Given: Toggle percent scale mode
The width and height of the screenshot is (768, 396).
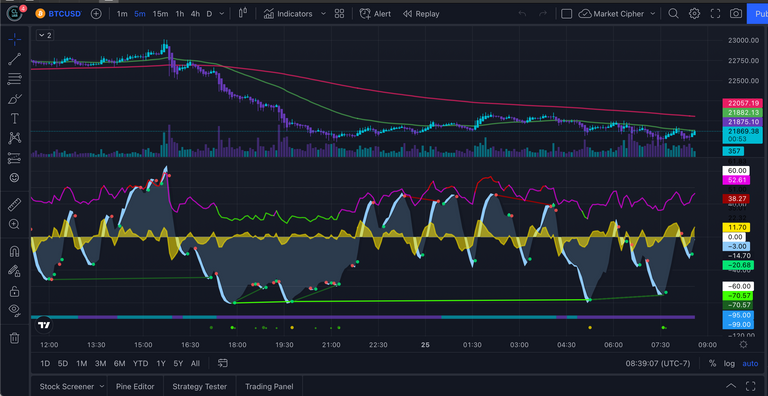Looking at the screenshot, I should [x=712, y=363].
